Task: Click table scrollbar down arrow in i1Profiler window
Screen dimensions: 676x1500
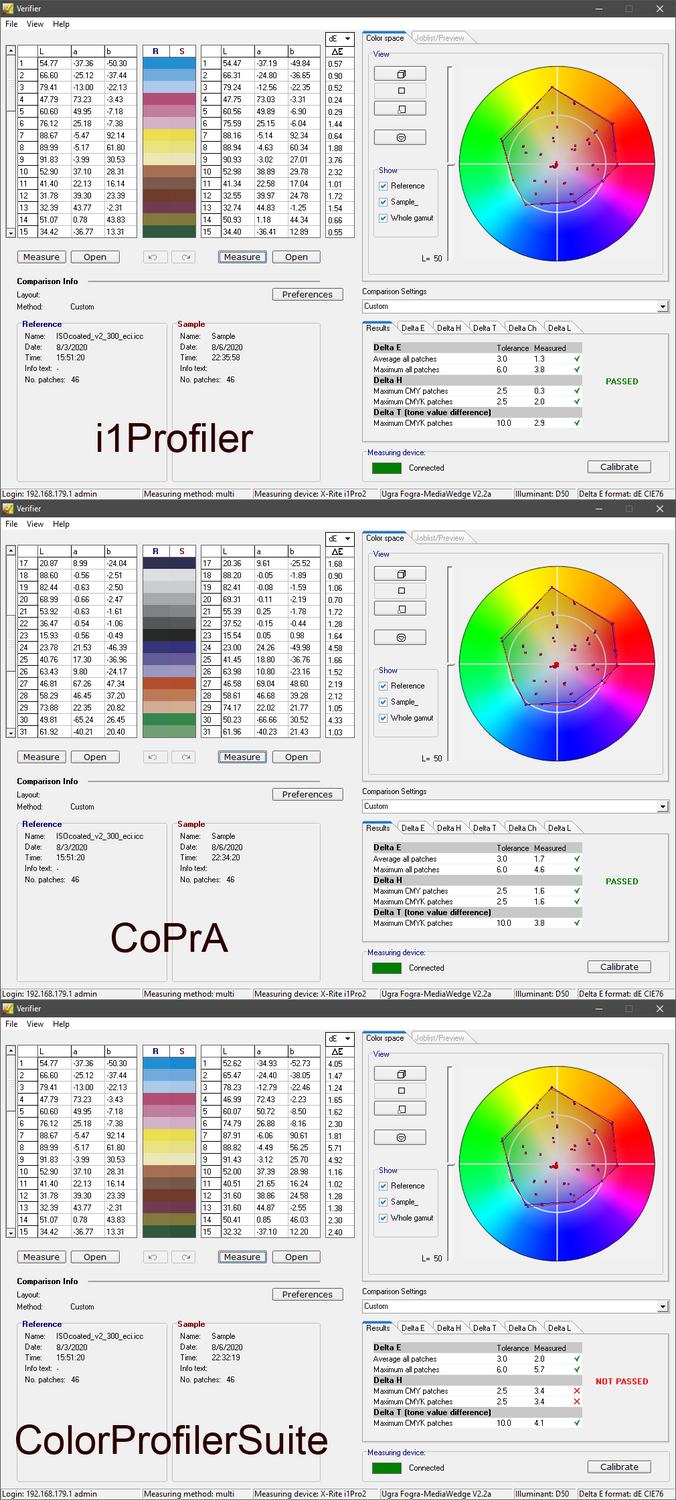Action: (11, 232)
